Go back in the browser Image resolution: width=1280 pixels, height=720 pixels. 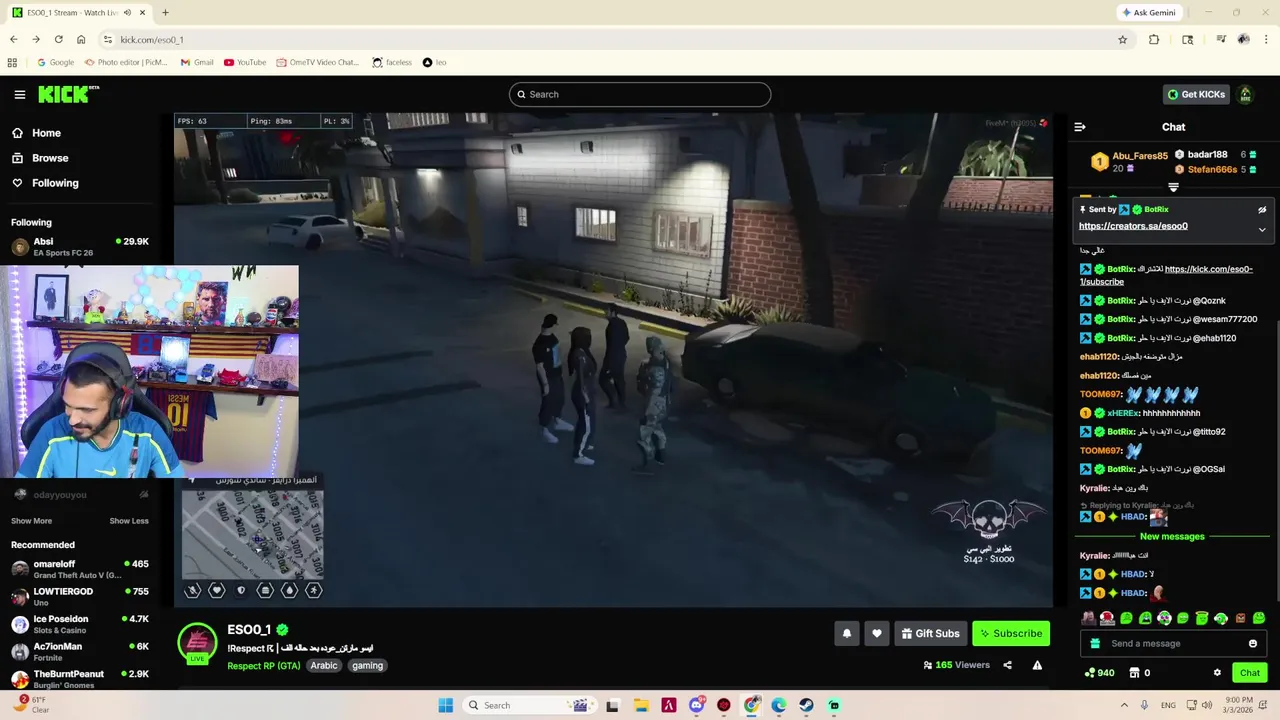(13, 40)
